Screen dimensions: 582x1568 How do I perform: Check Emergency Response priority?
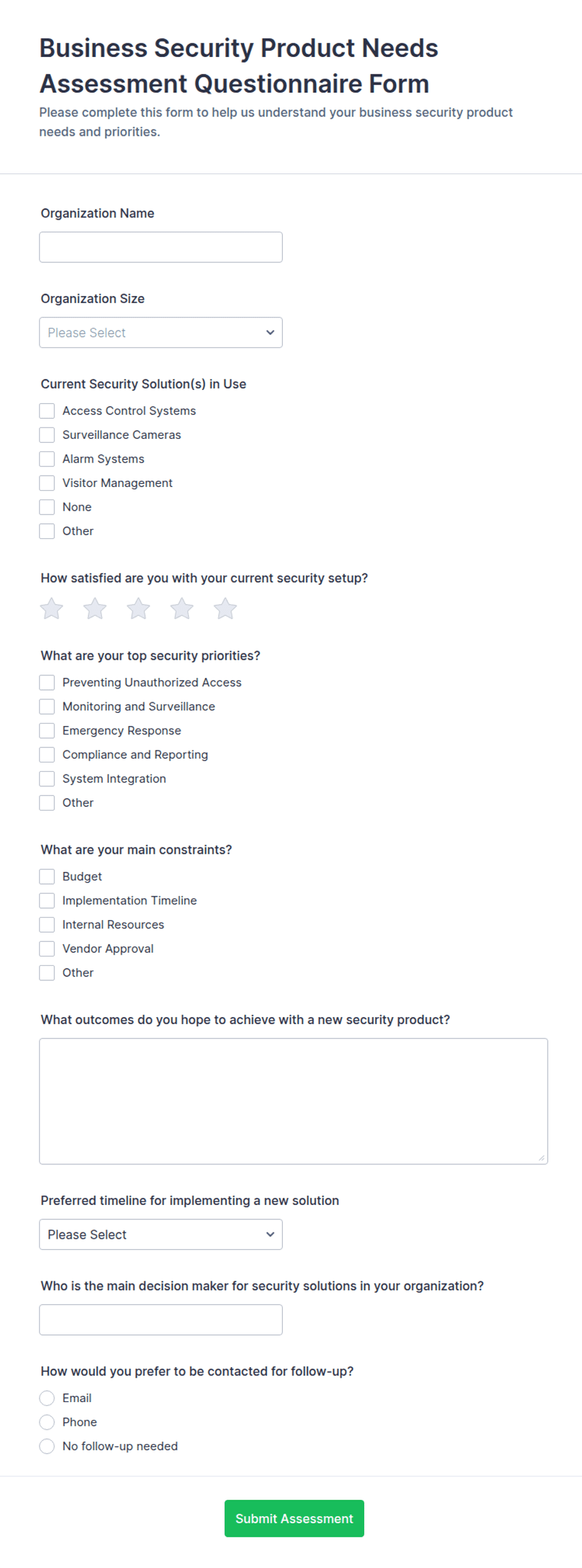tap(47, 730)
